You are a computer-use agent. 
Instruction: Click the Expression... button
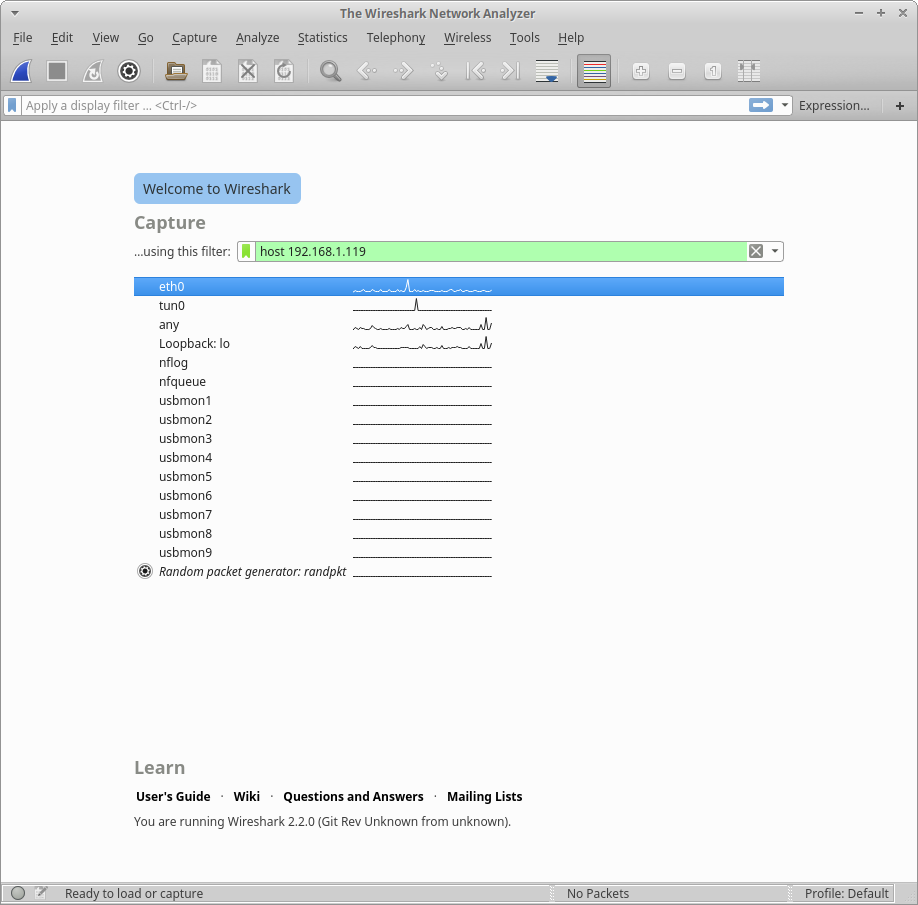[x=834, y=105]
